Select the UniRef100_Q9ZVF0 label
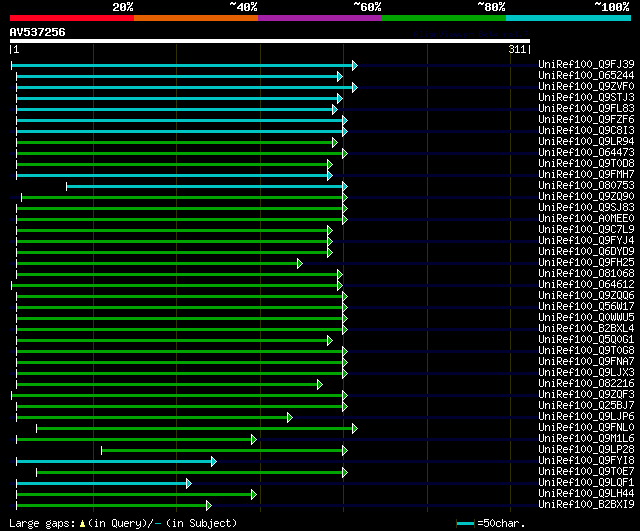 586,86
